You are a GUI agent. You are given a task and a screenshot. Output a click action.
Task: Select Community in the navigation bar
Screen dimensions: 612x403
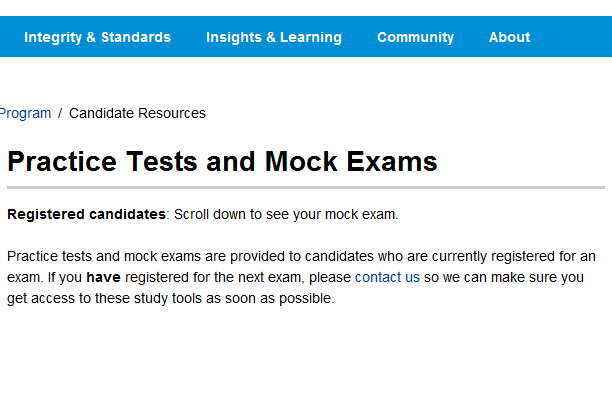415,37
